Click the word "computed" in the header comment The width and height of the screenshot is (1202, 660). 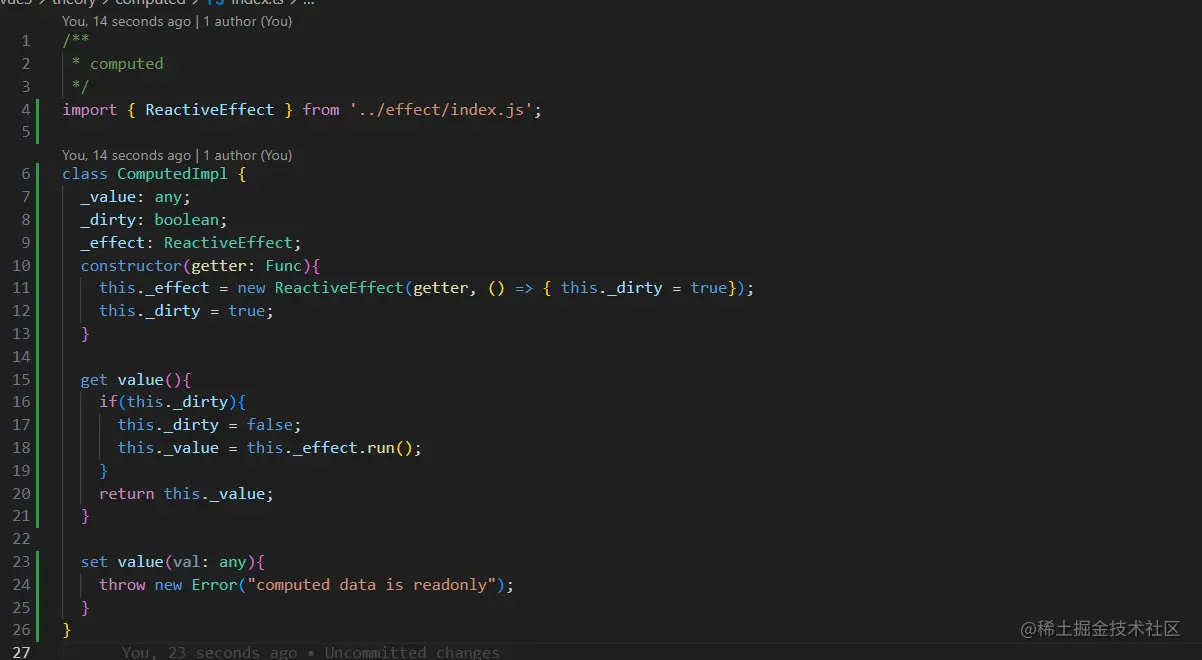pos(126,64)
